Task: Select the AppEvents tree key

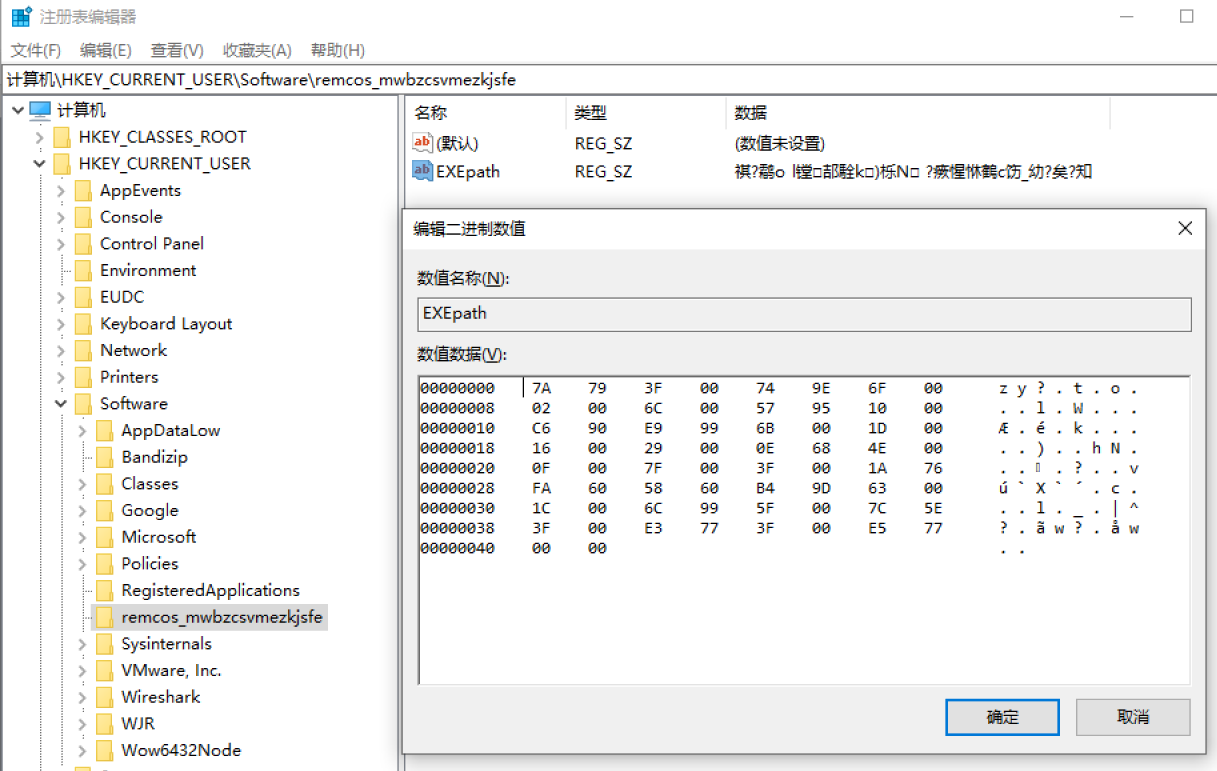Action: point(140,191)
